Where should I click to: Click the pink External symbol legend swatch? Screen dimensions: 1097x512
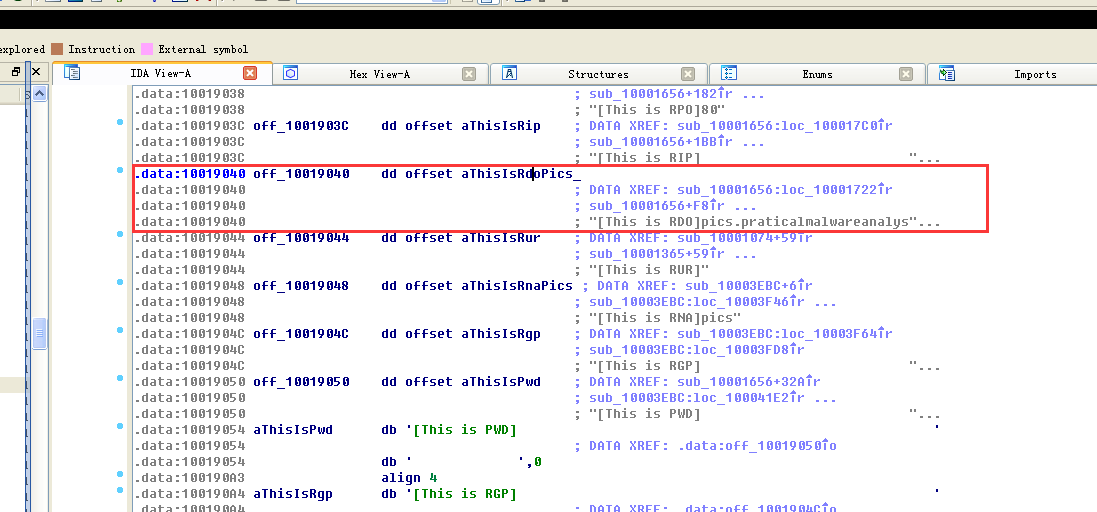147,49
